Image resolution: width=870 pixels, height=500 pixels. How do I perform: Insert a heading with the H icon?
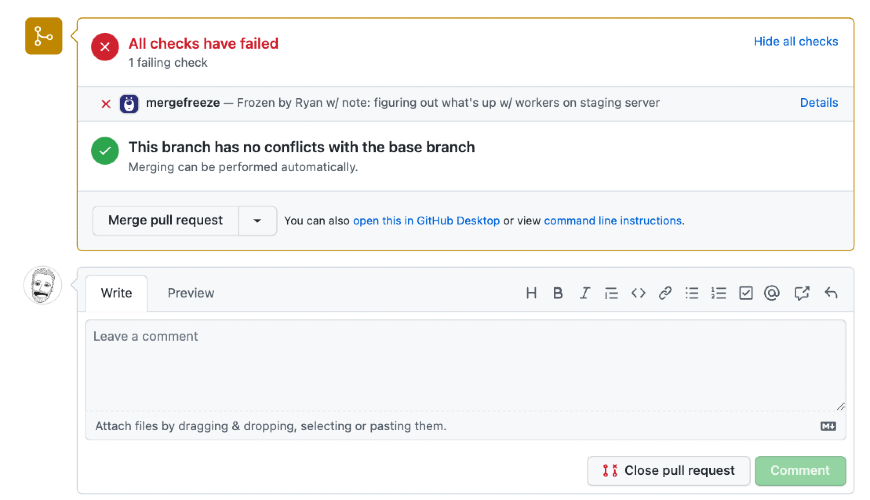(531, 293)
